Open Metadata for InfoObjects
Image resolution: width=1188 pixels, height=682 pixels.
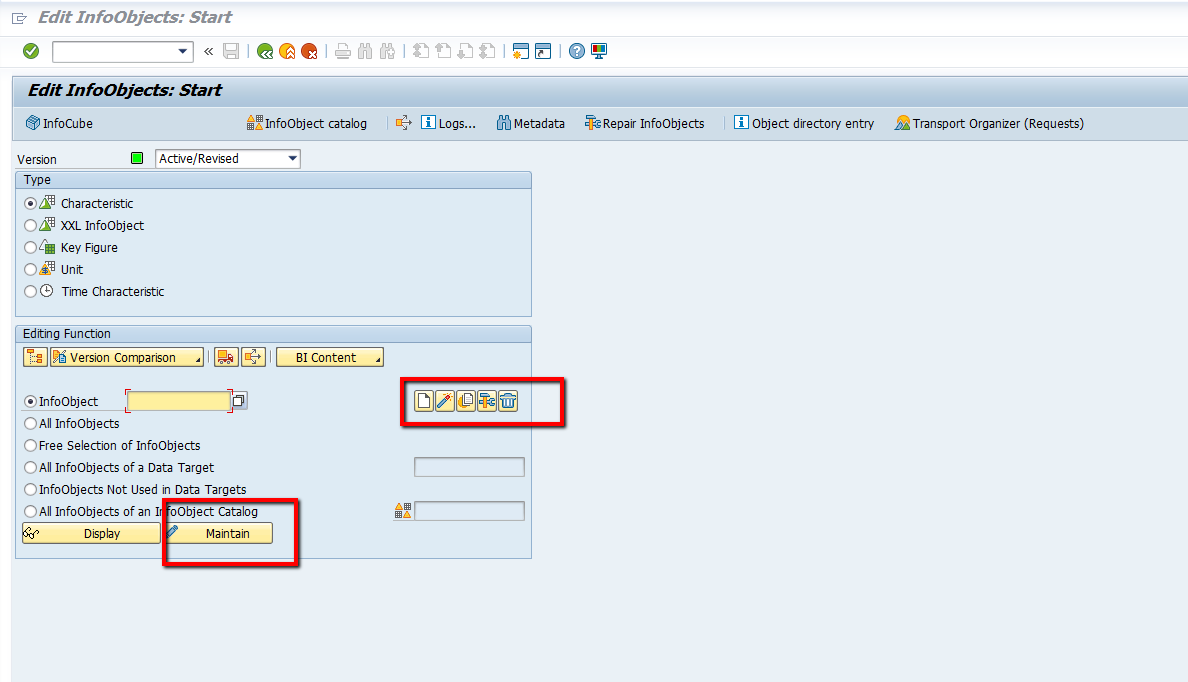pos(530,123)
